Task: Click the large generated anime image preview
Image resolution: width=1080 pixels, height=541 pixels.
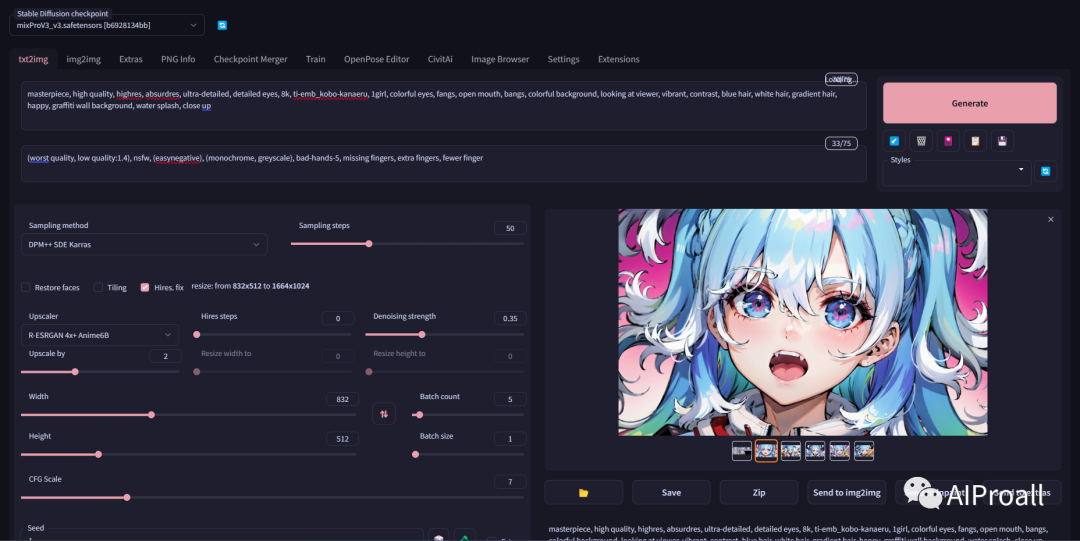Action: point(802,323)
